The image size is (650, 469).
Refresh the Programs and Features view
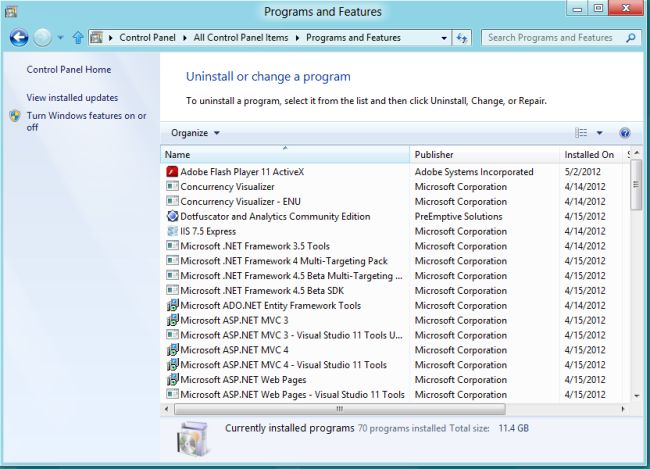pos(462,38)
